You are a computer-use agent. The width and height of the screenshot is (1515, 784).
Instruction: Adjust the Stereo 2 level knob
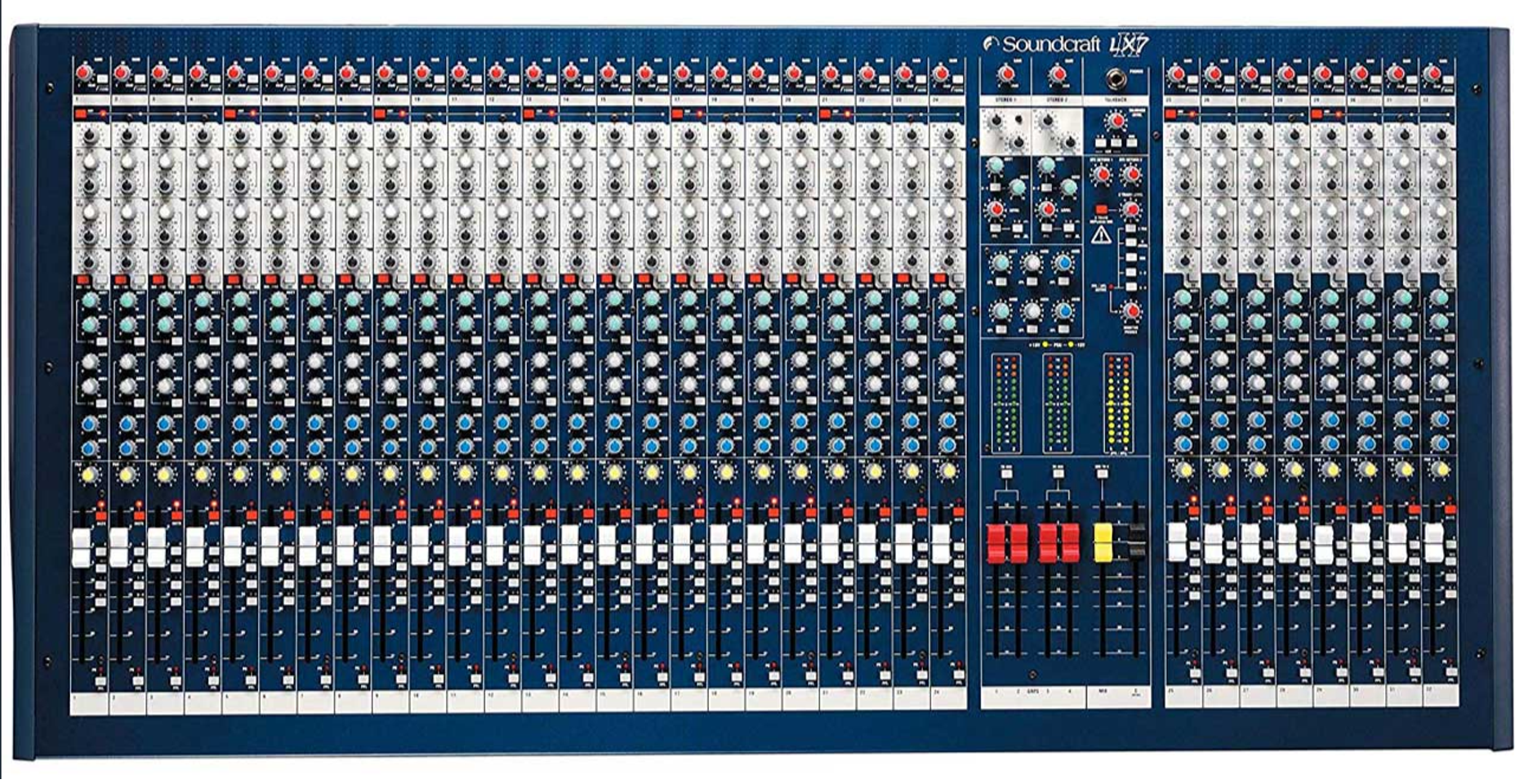click(x=1047, y=211)
